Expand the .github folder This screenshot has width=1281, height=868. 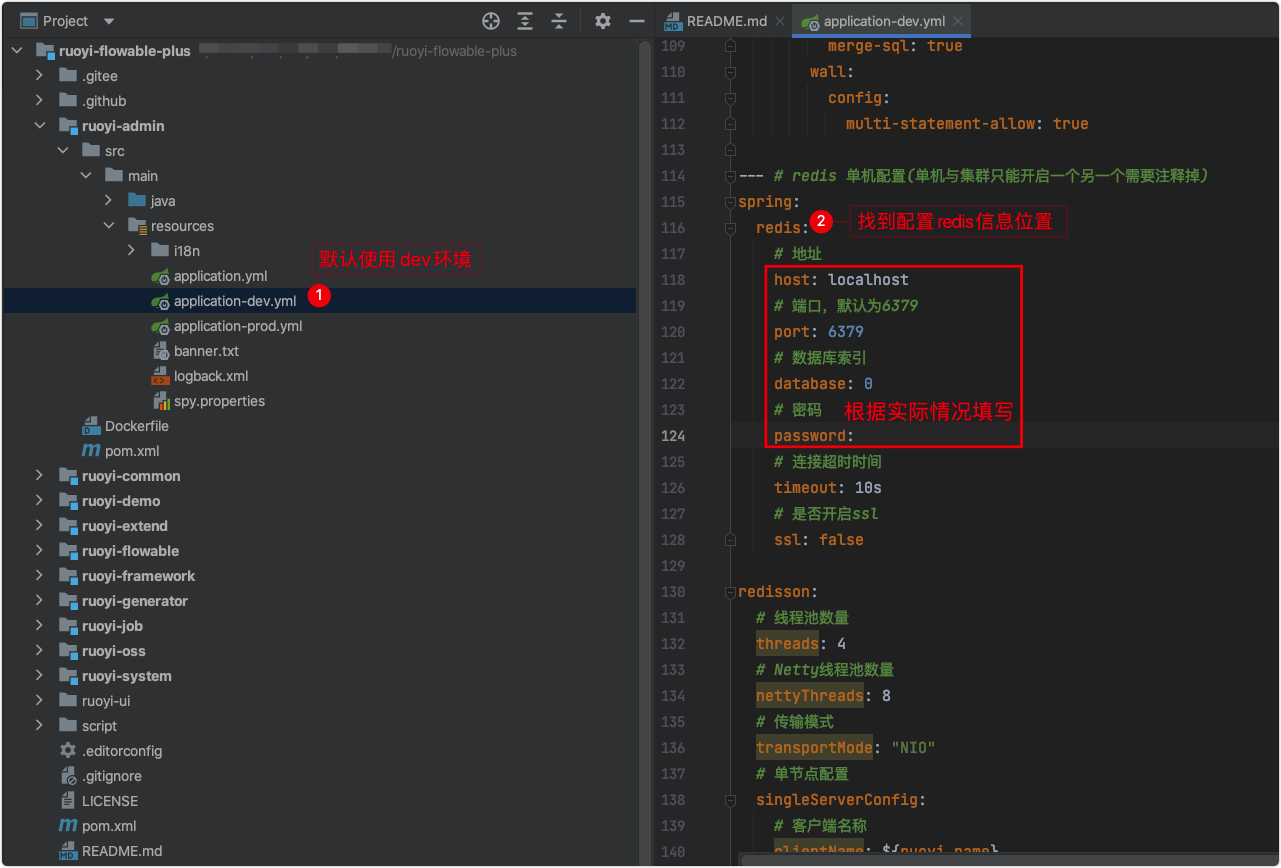[39, 101]
